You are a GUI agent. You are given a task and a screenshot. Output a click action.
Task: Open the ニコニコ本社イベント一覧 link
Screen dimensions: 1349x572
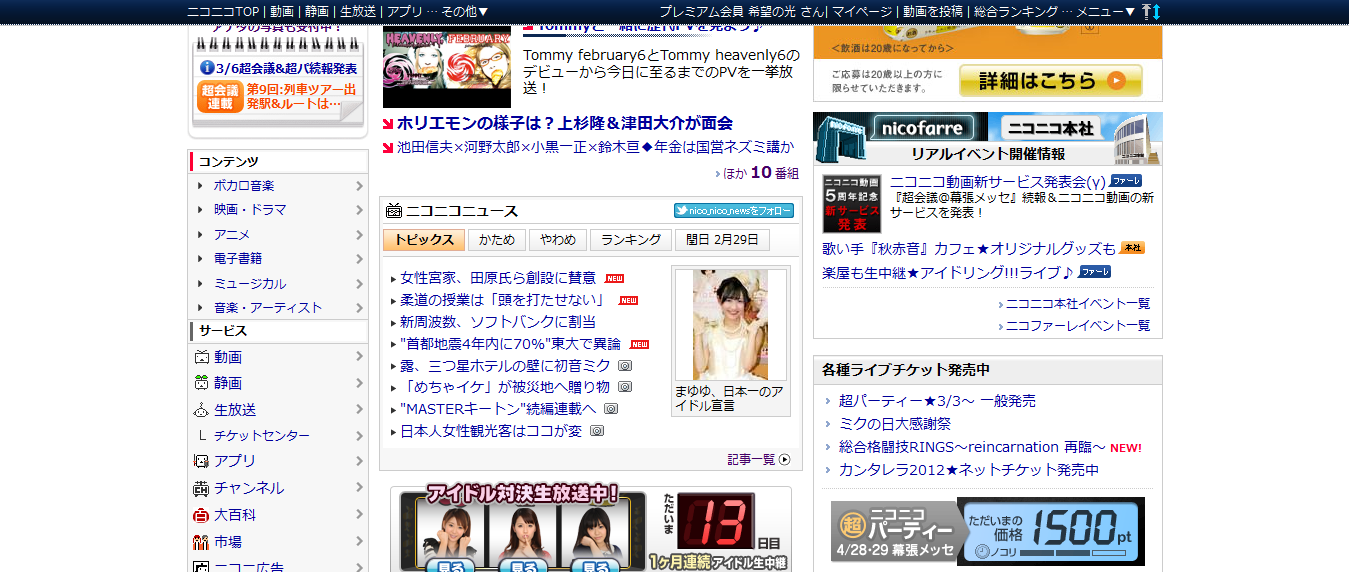pos(1078,303)
